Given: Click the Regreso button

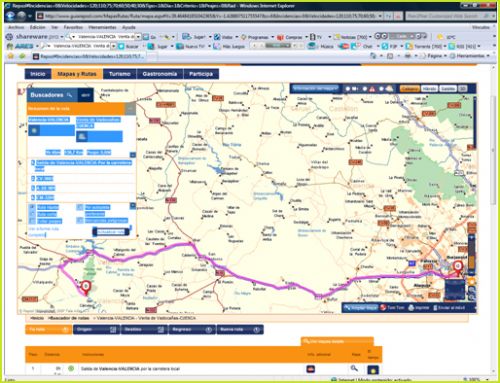Looking at the screenshot, I should pyautogui.click(x=192, y=329).
